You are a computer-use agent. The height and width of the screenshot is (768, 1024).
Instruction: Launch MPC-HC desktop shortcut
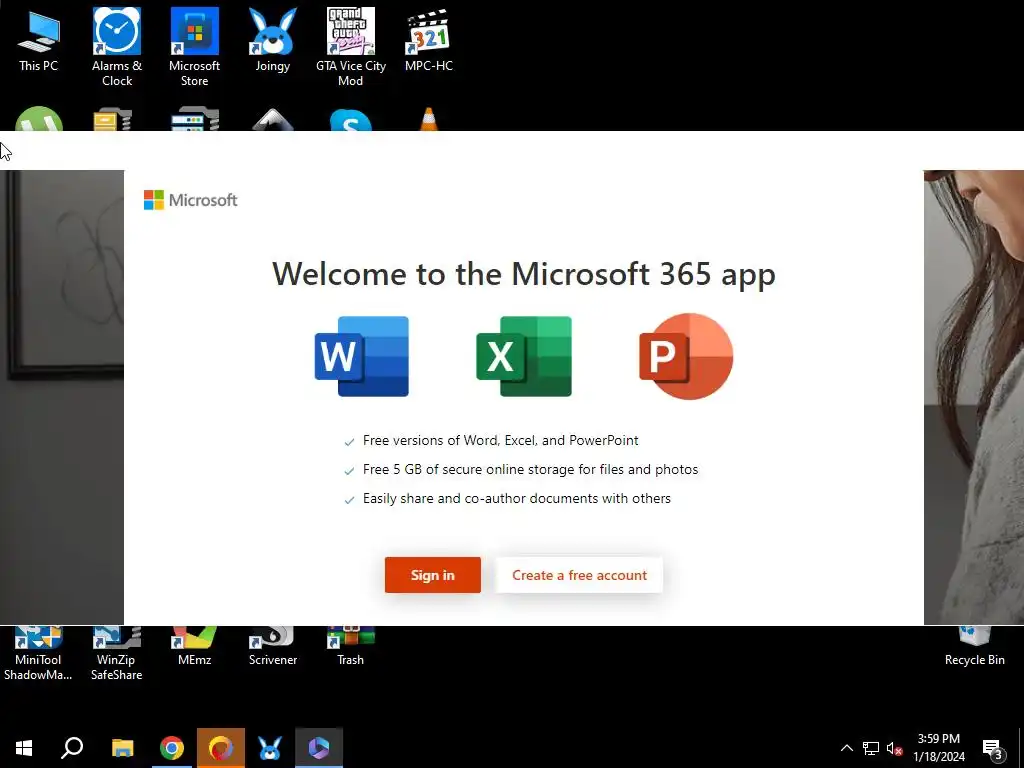(428, 40)
